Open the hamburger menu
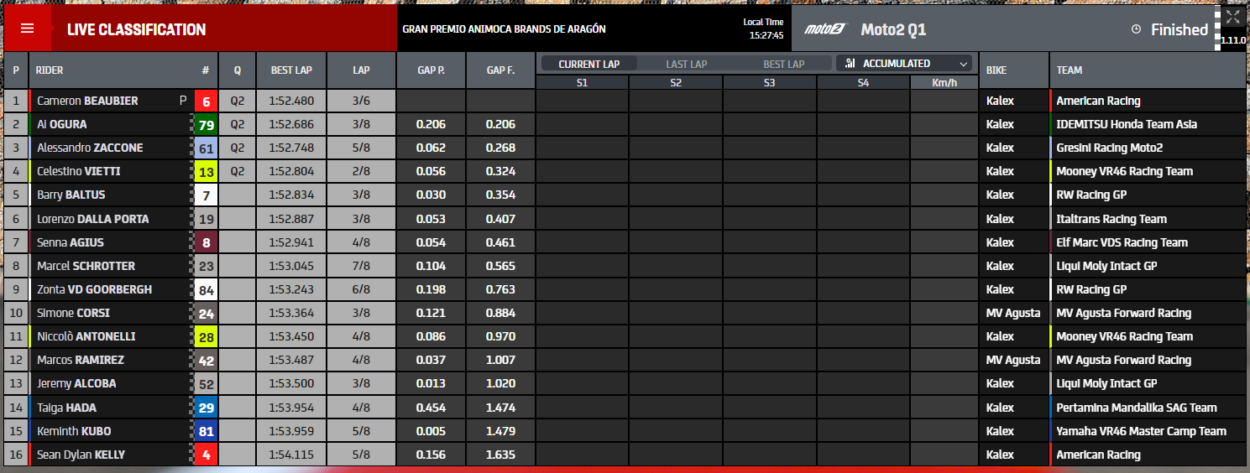This screenshot has width=1250, height=473. 27,28
